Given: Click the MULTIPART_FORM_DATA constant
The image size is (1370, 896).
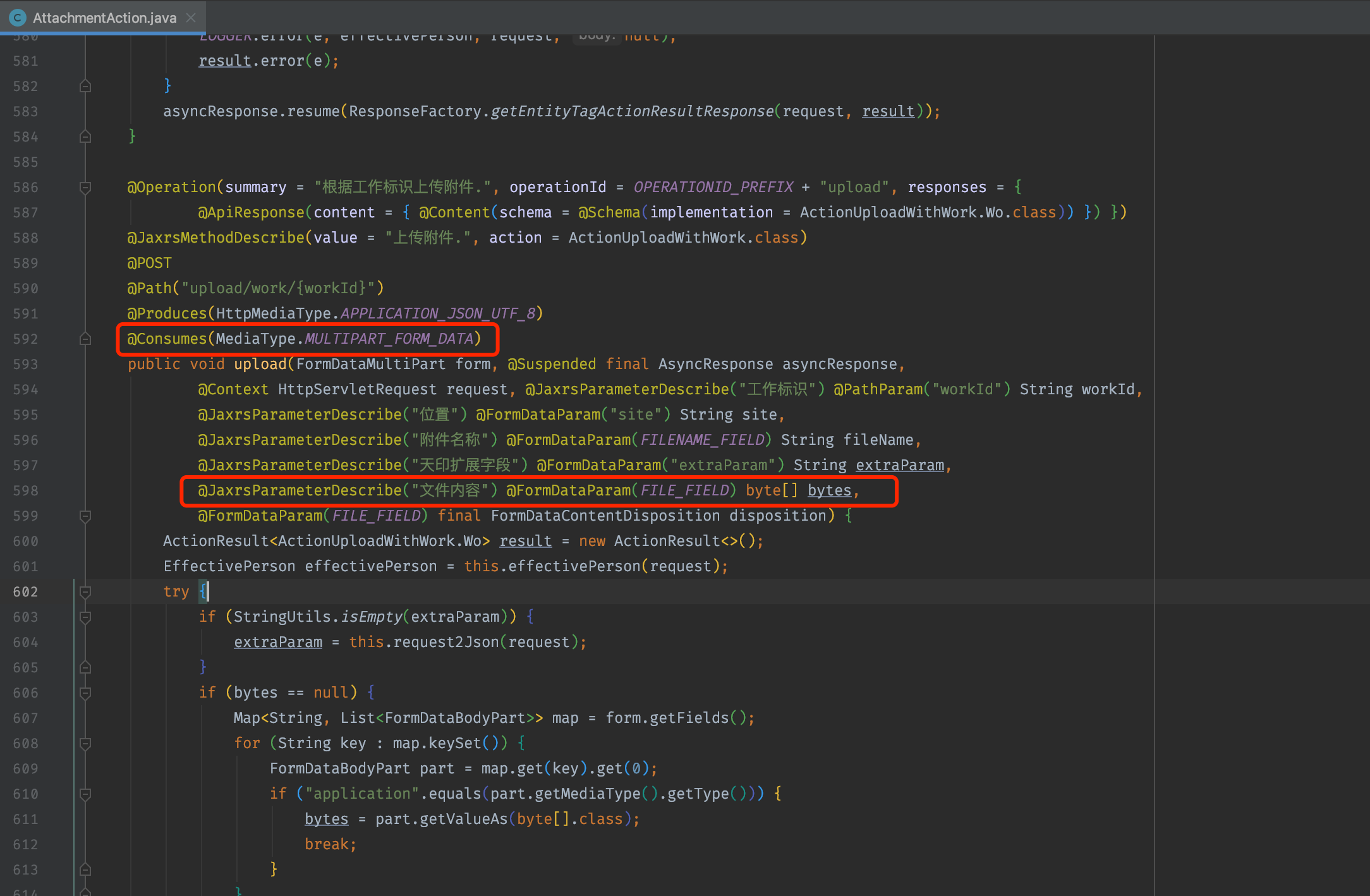Looking at the screenshot, I should tap(389, 339).
